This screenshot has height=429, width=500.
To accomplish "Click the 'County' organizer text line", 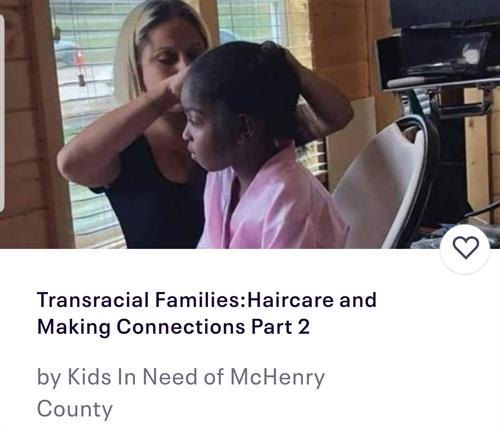I will 75,409.
